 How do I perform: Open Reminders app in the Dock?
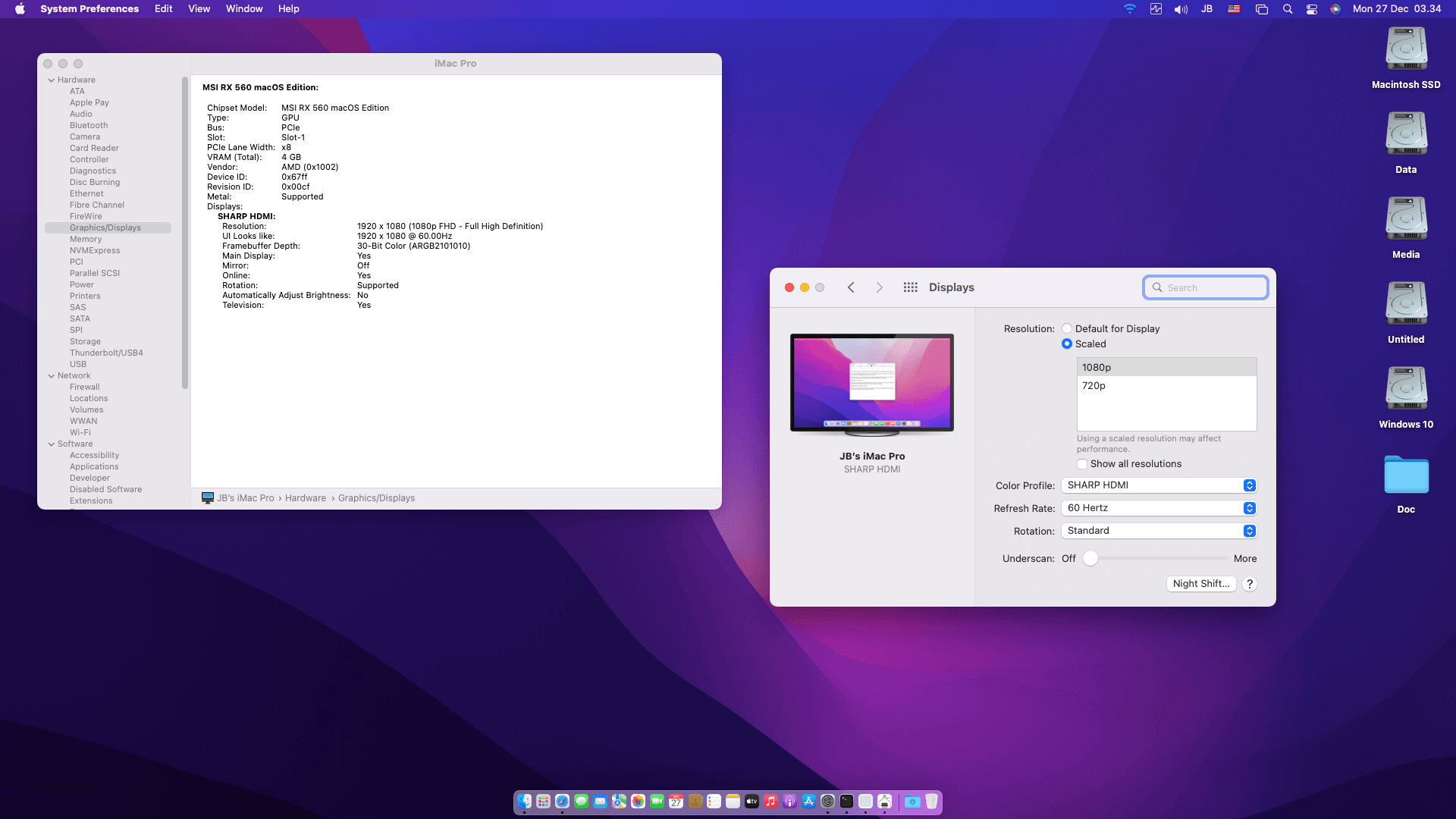pos(714,802)
